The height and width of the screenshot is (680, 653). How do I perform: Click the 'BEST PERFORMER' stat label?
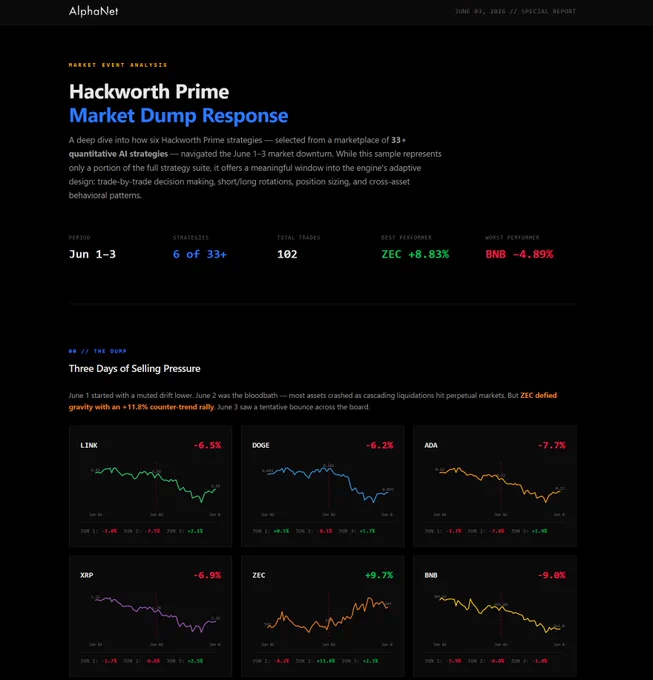pyautogui.click(x=406, y=238)
